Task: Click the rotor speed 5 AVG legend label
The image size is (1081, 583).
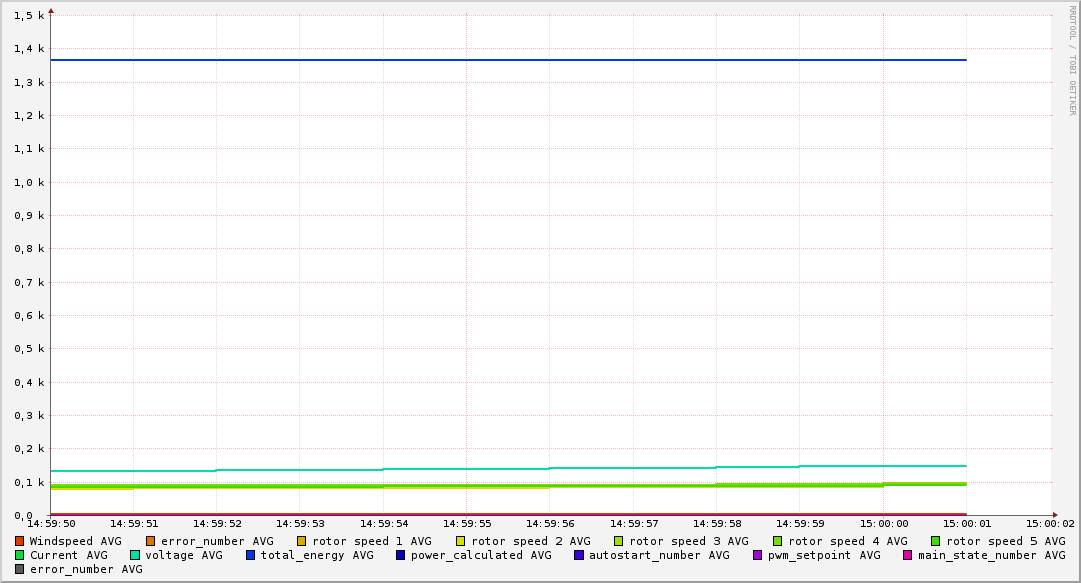Action: pos(1005,541)
